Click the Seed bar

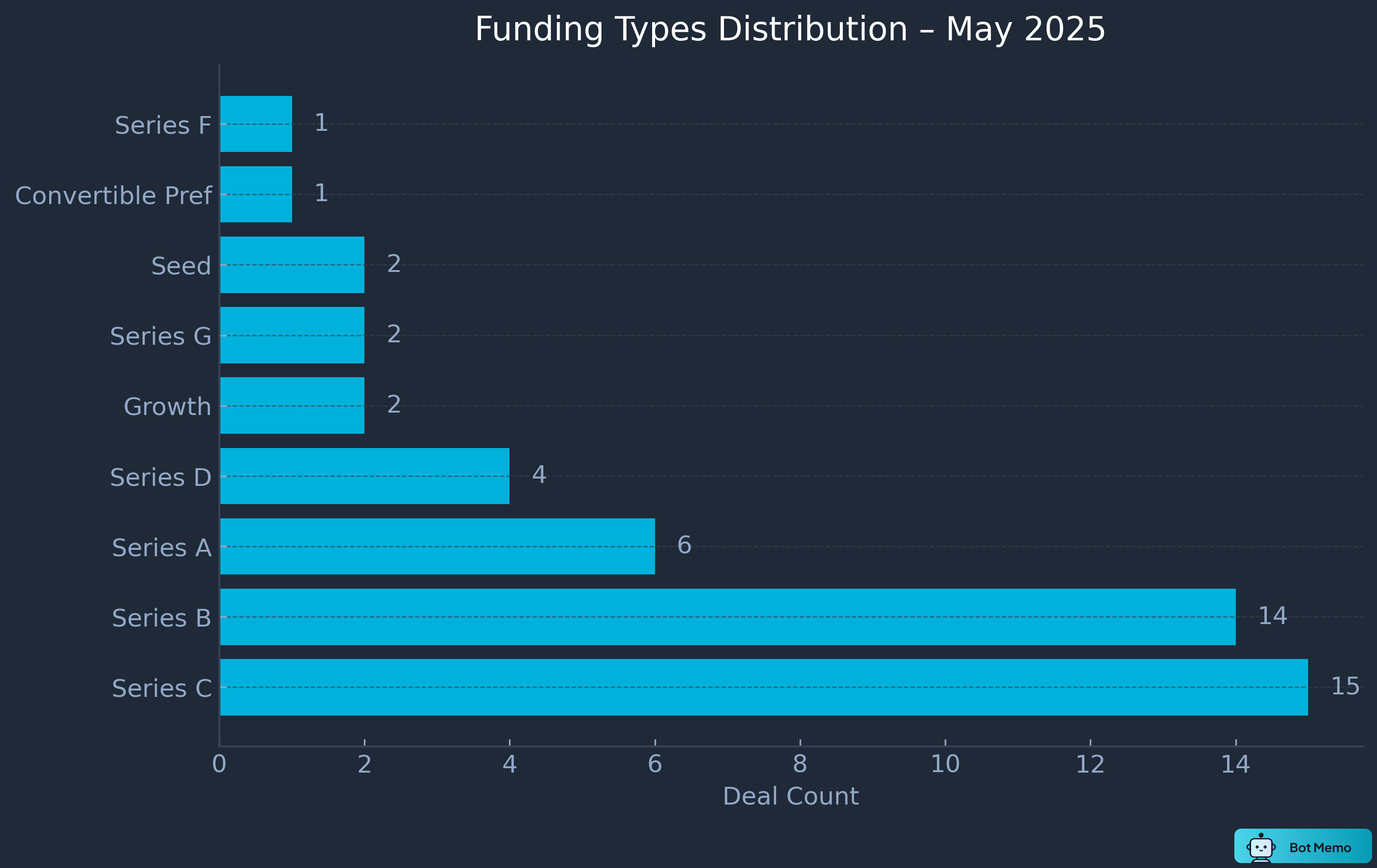(x=292, y=265)
